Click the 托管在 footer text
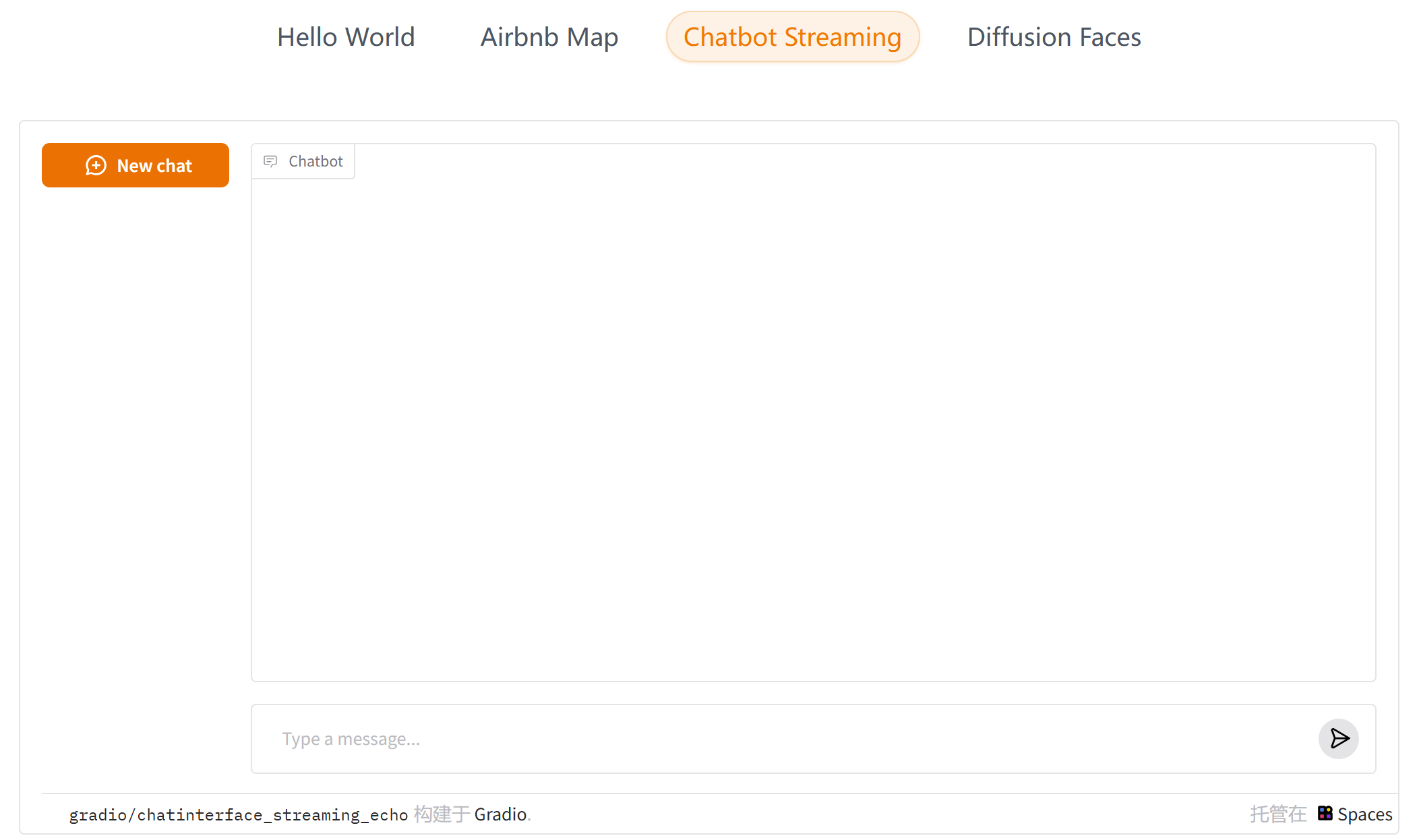 coord(1278,814)
